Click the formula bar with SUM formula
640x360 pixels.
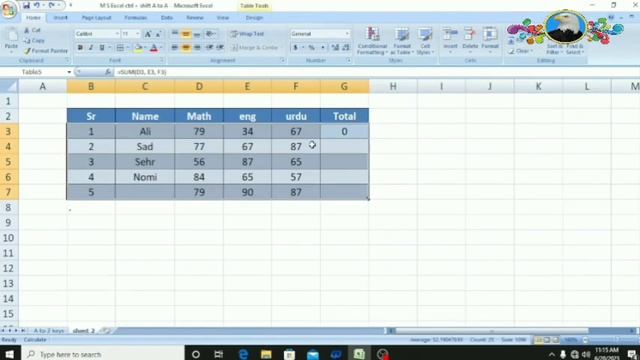(x=376, y=72)
